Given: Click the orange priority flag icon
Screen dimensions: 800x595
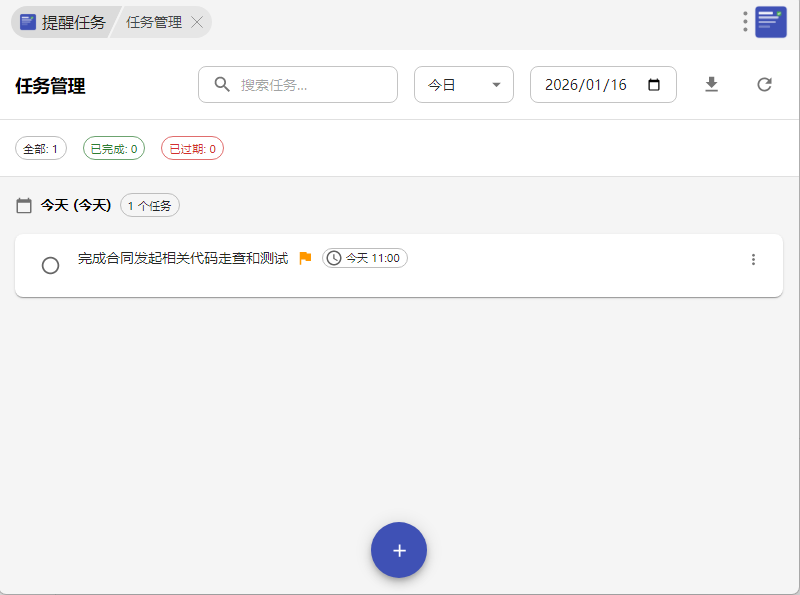Looking at the screenshot, I should (305, 258).
